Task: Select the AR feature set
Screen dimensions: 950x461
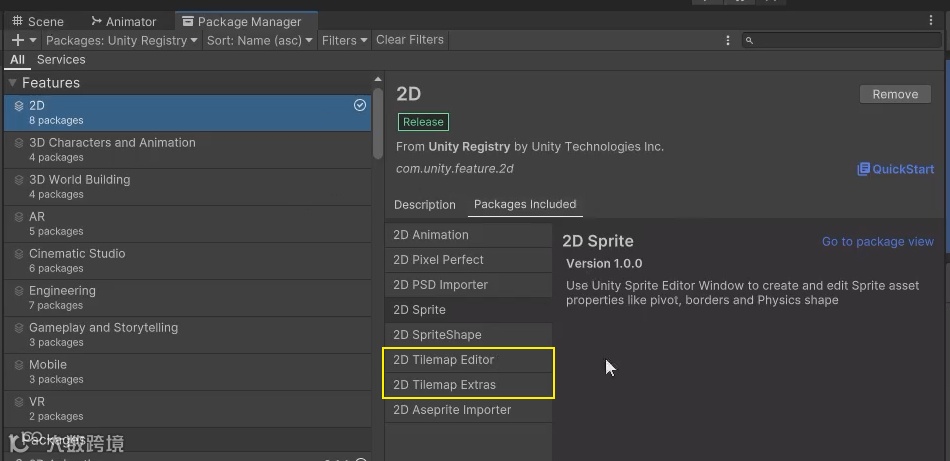Action: [x=188, y=224]
